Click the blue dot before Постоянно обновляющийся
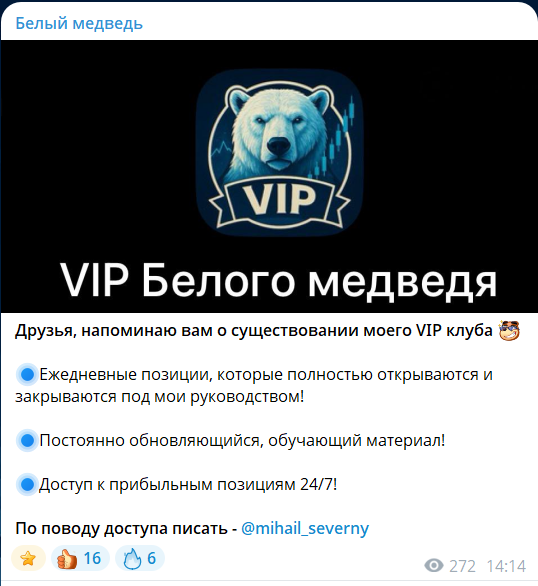Viewport: 538px width, 586px height. [27, 441]
